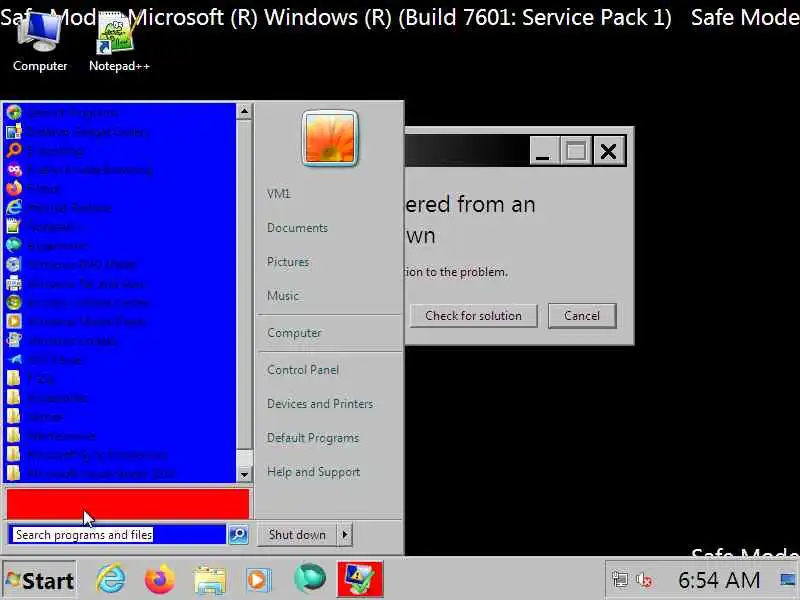
Task: Click the 6:54 AM clock
Action: pyautogui.click(x=718, y=580)
